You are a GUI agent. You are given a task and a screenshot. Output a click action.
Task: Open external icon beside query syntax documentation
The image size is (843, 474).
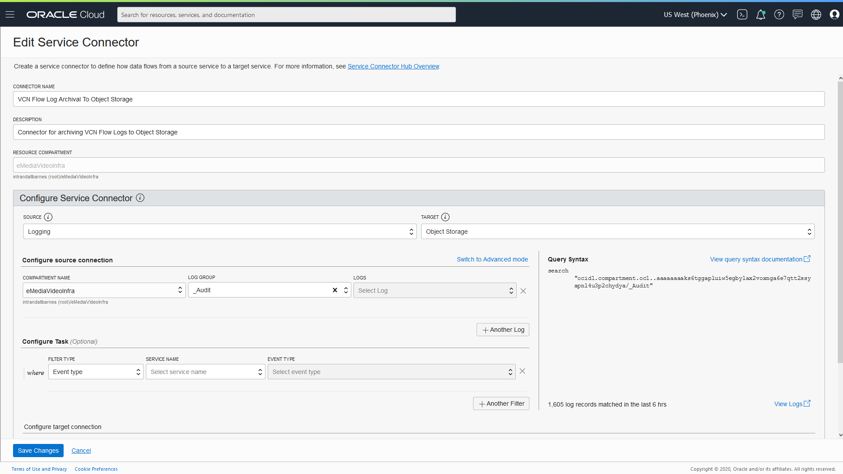tap(807, 259)
